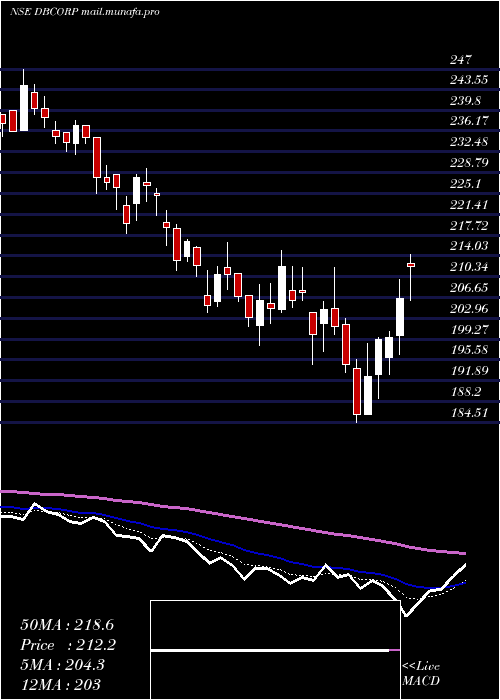Screen dimensions: 500x700
Task: Click the long red candle at the lowest low
Action: 357,391
